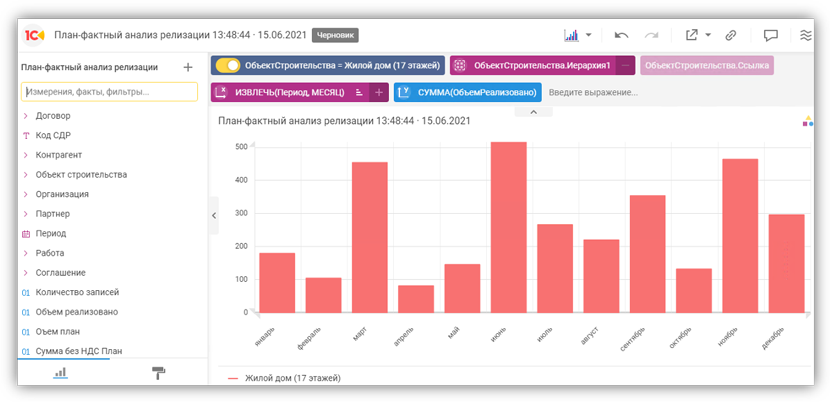Switch to the chart data tab
Image resolution: width=830 pixels, height=402 pixels.
click(x=60, y=372)
